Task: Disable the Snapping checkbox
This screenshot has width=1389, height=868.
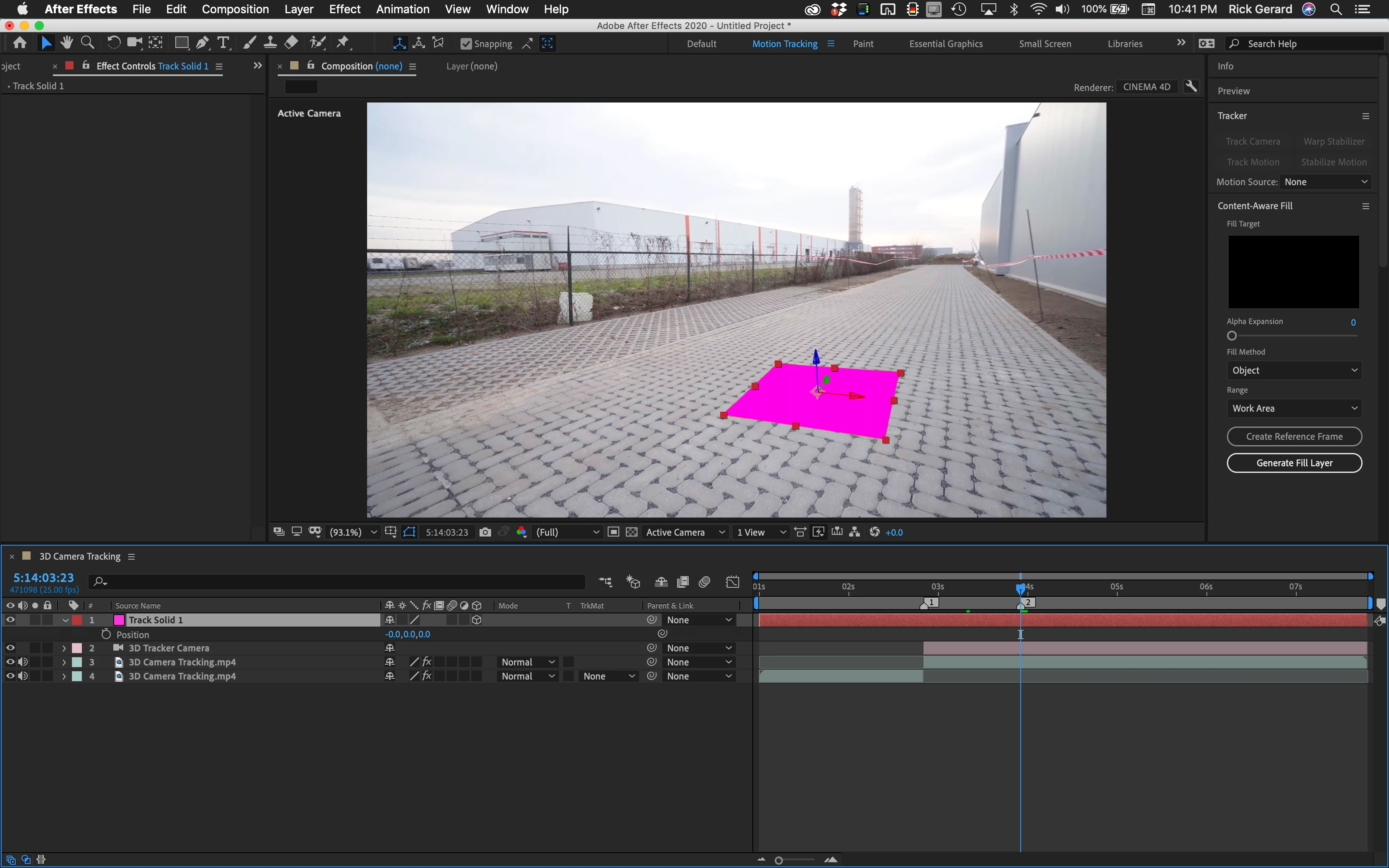Action: pos(466,44)
